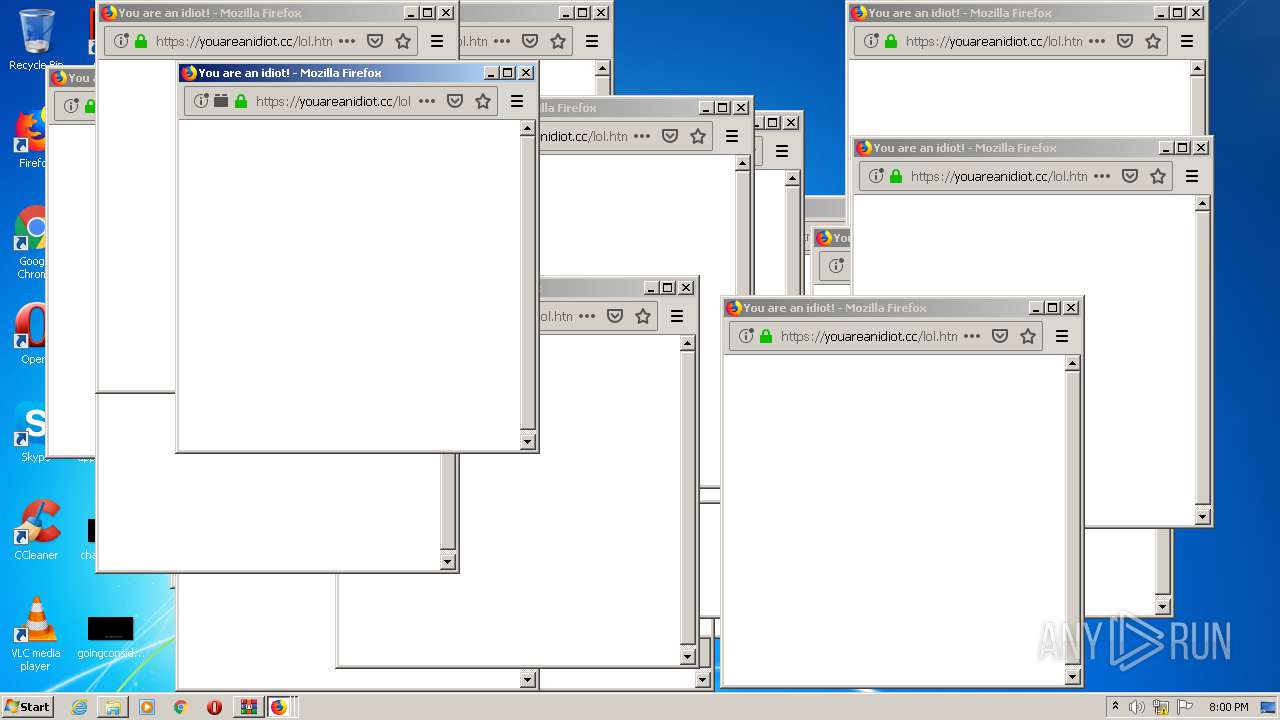
Task: Bookmark page with star in active blue-titled window
Action: (x=483, y=101)
